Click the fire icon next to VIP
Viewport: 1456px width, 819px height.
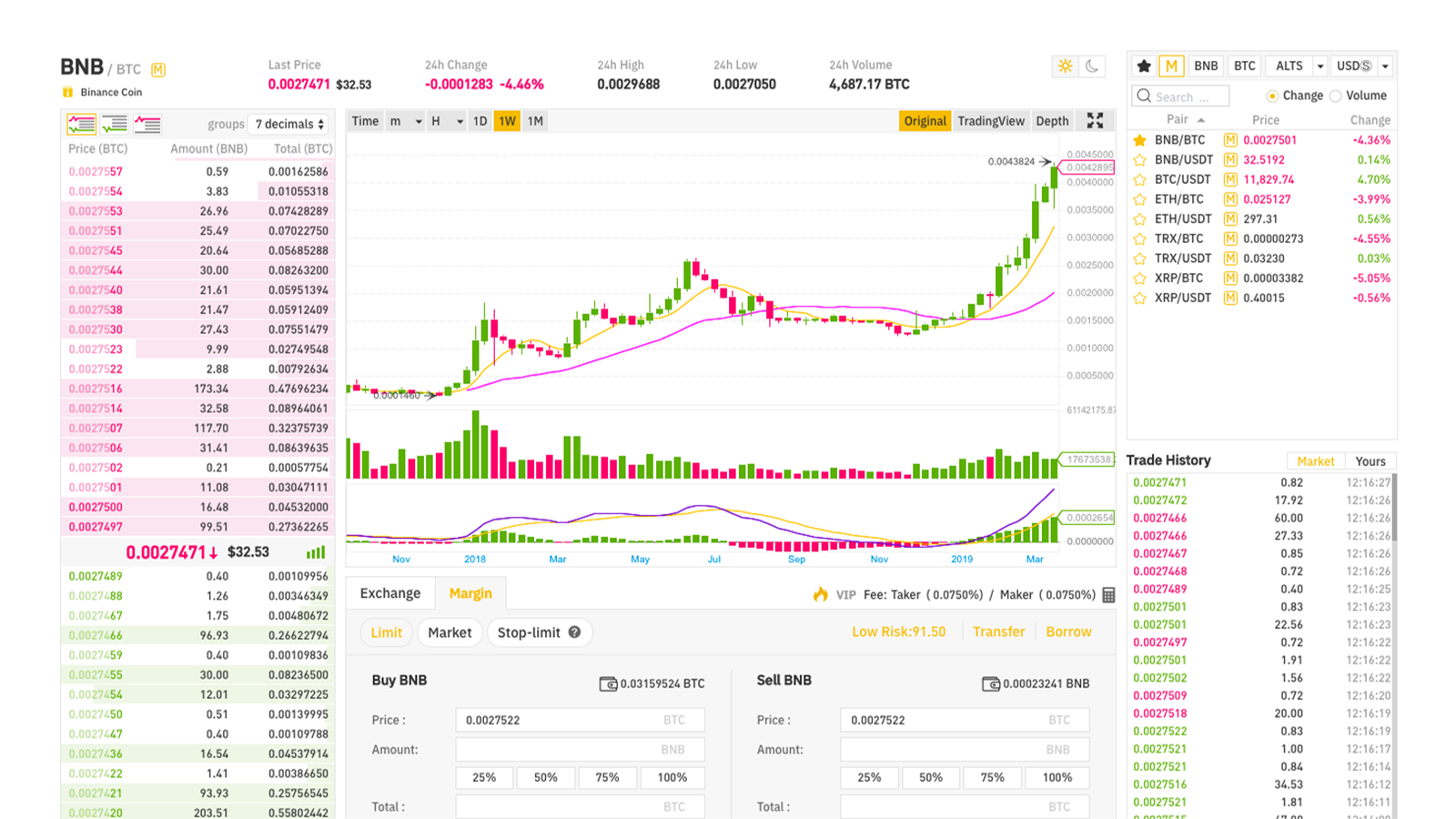pos(820,594)
